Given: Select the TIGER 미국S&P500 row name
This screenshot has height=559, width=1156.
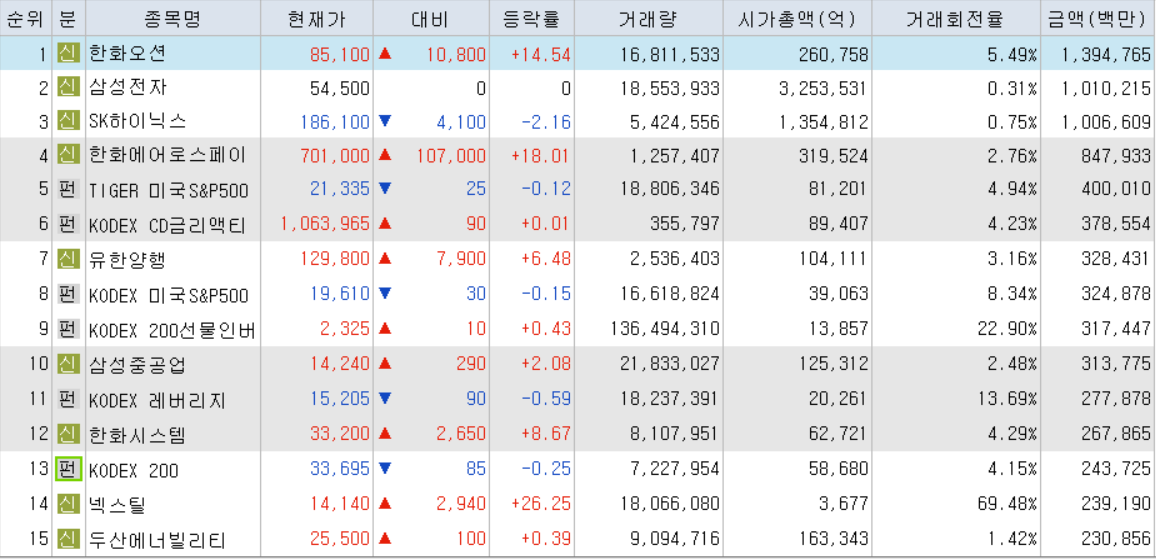Looking at the screenshot, I should point(169,190).
